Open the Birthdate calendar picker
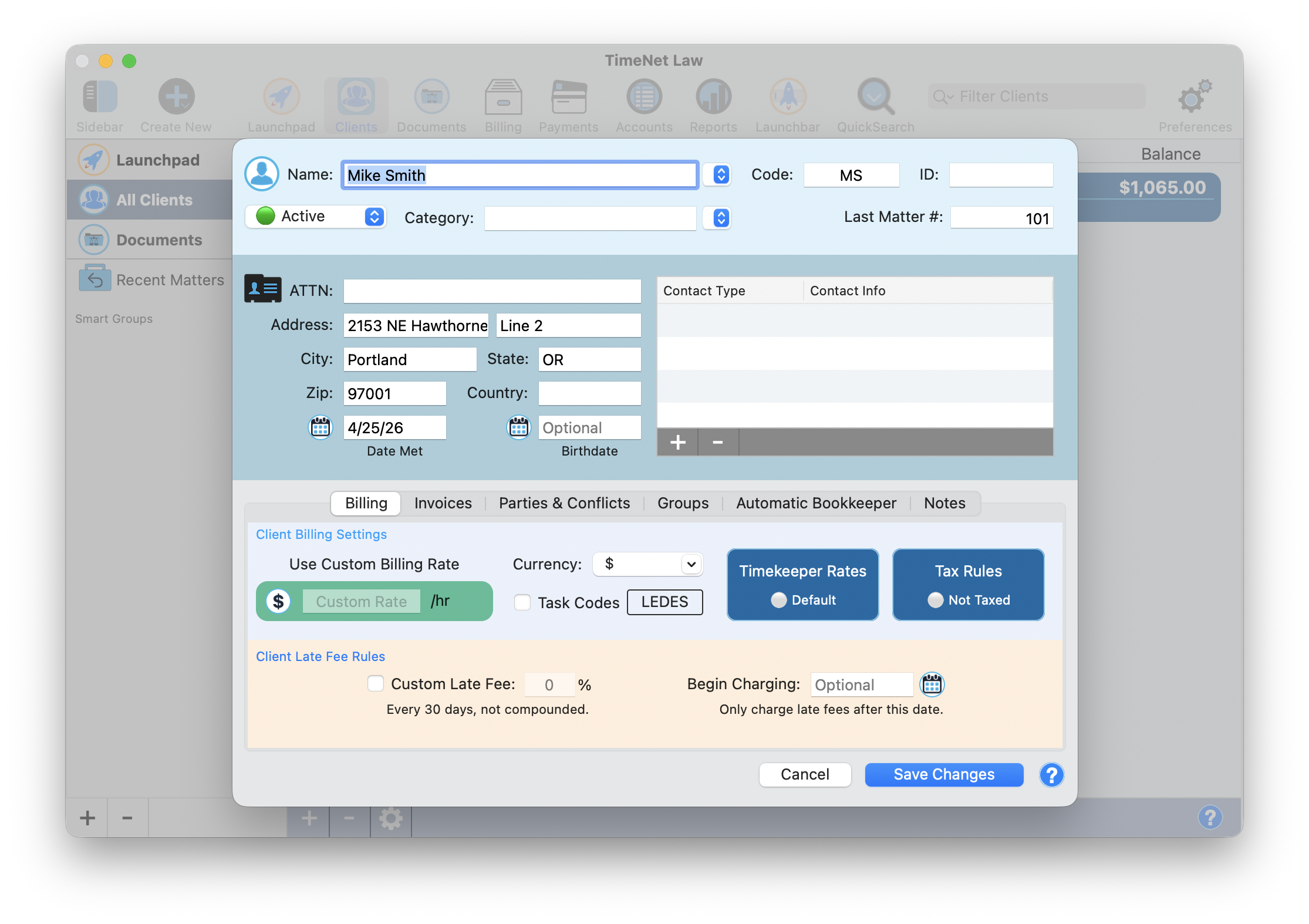The width and height of the screenshot is (1309, 924). 518,427
